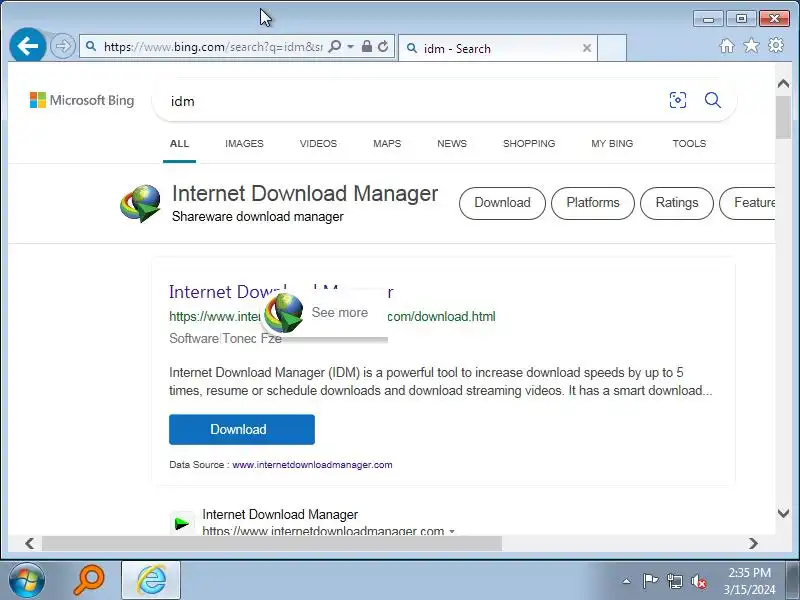This screenshot has width=800, height=600.
Task: Open Favorites with the star icon
Action: tap(751, 46)
